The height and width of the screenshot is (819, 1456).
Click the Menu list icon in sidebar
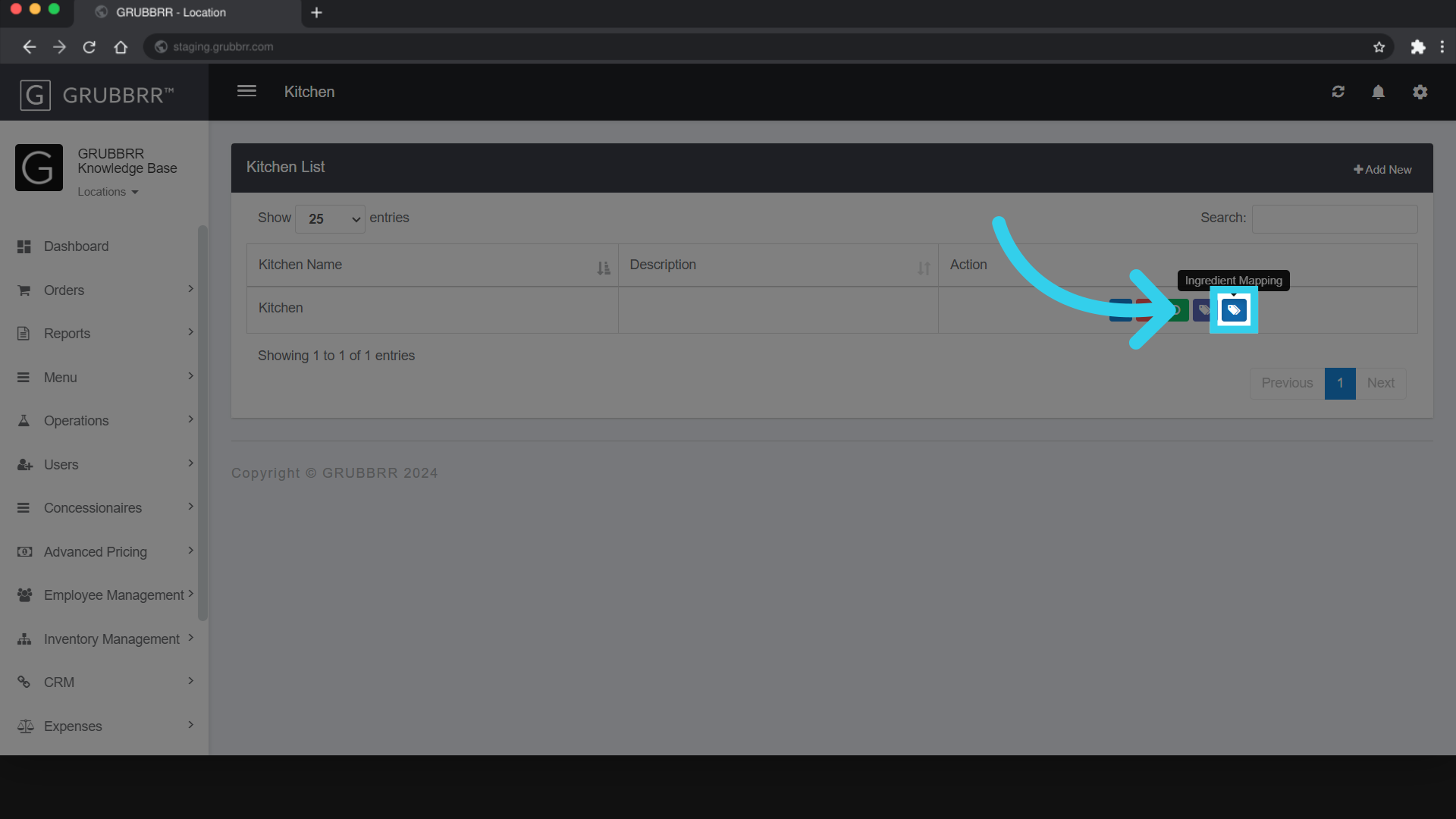coord(24,378)
